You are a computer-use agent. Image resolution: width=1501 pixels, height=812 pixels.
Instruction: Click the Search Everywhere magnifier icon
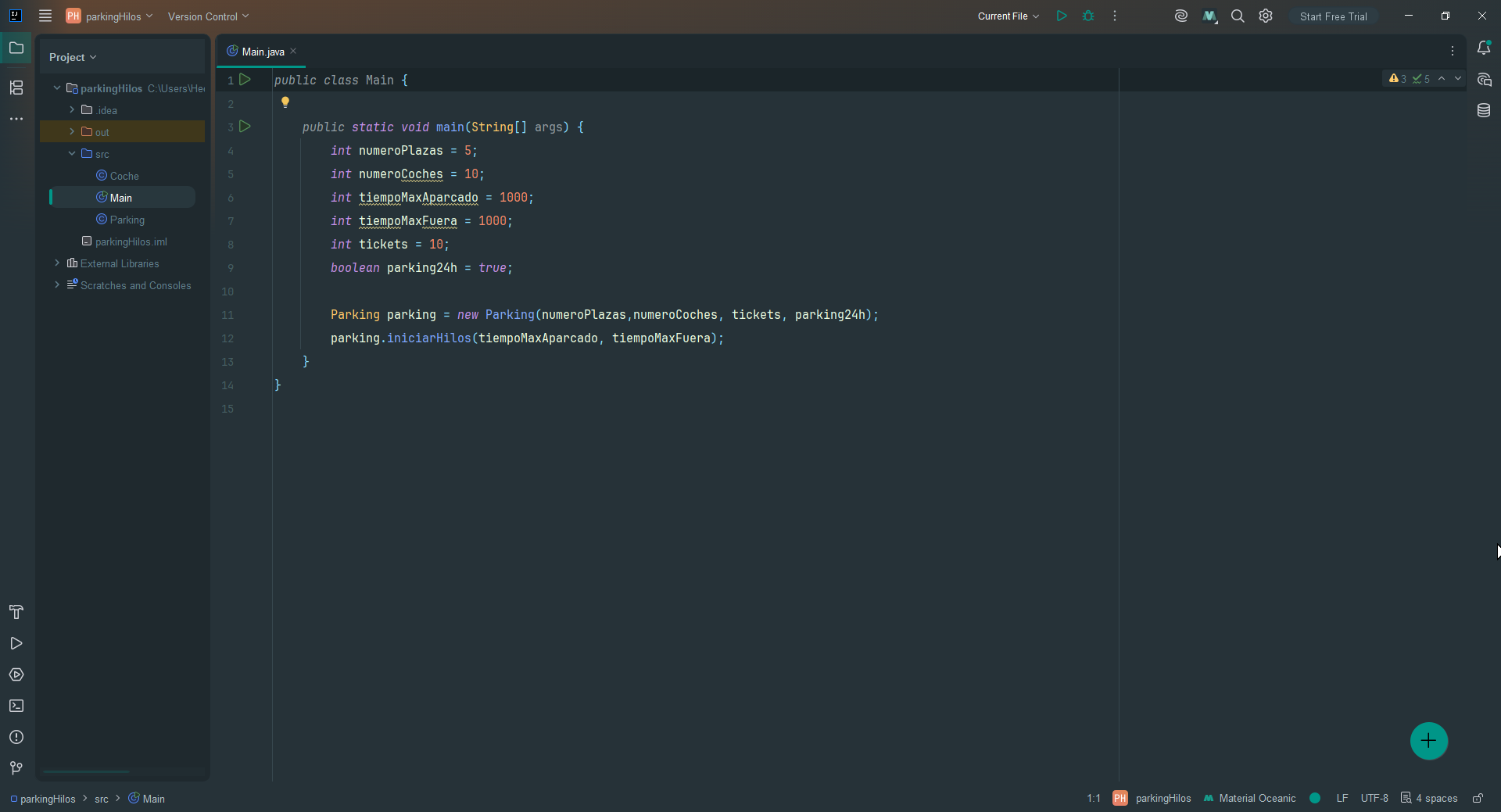pyautogui.click(x=1238, y=16)
